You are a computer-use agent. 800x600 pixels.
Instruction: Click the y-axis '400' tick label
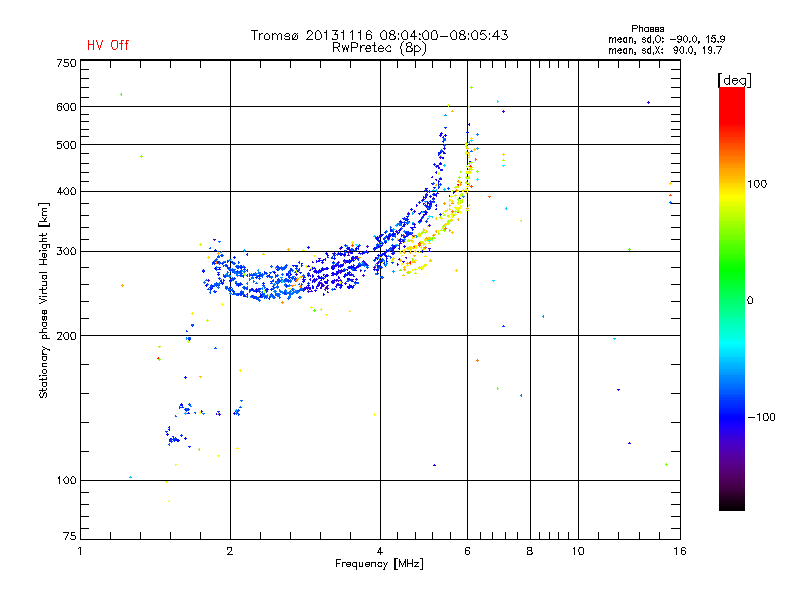[x=66, y=191]
